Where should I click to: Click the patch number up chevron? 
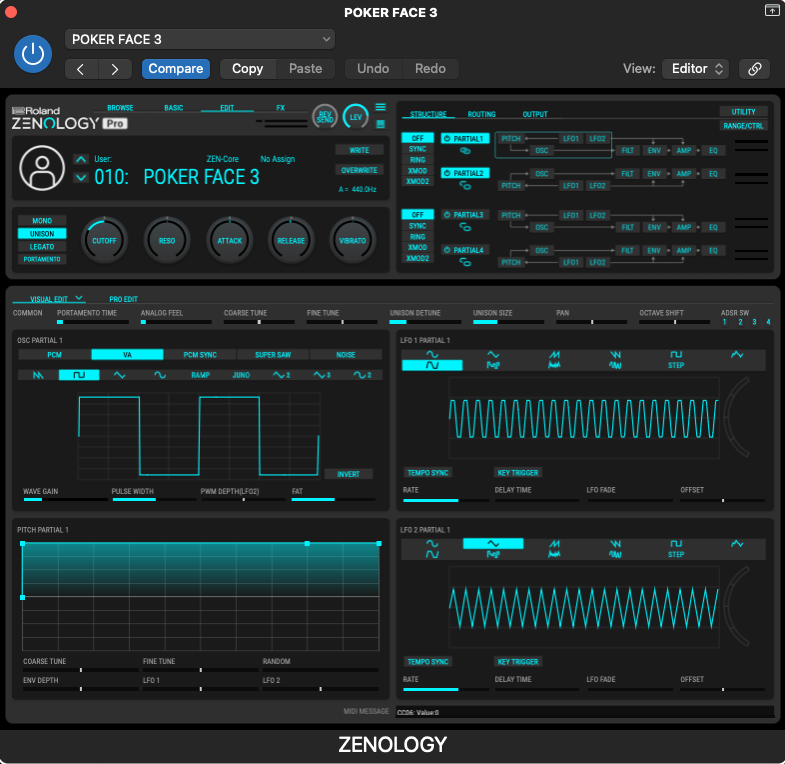(x=81, y=159)
